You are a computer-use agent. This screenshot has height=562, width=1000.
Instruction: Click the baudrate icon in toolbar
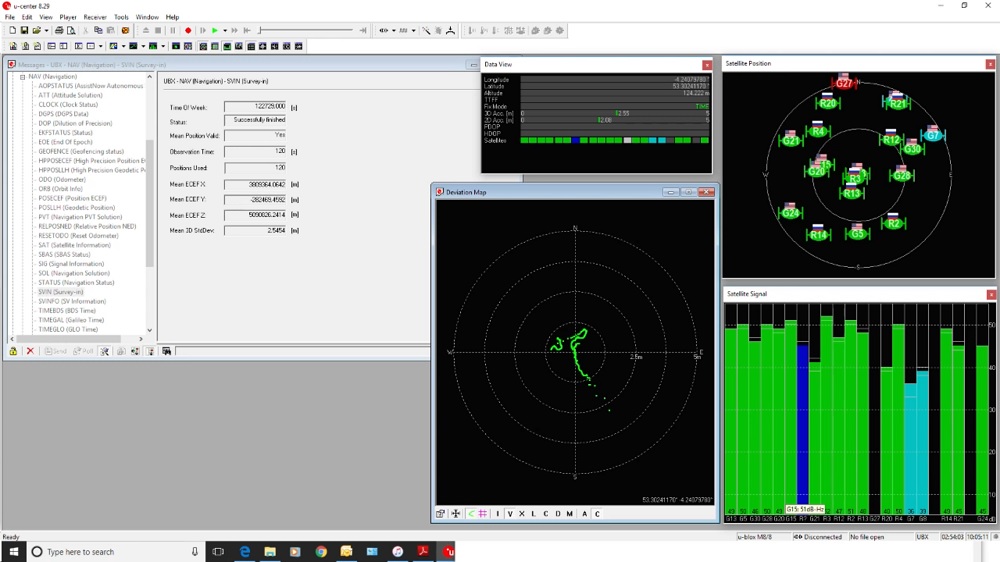click(x=403, y=31)
